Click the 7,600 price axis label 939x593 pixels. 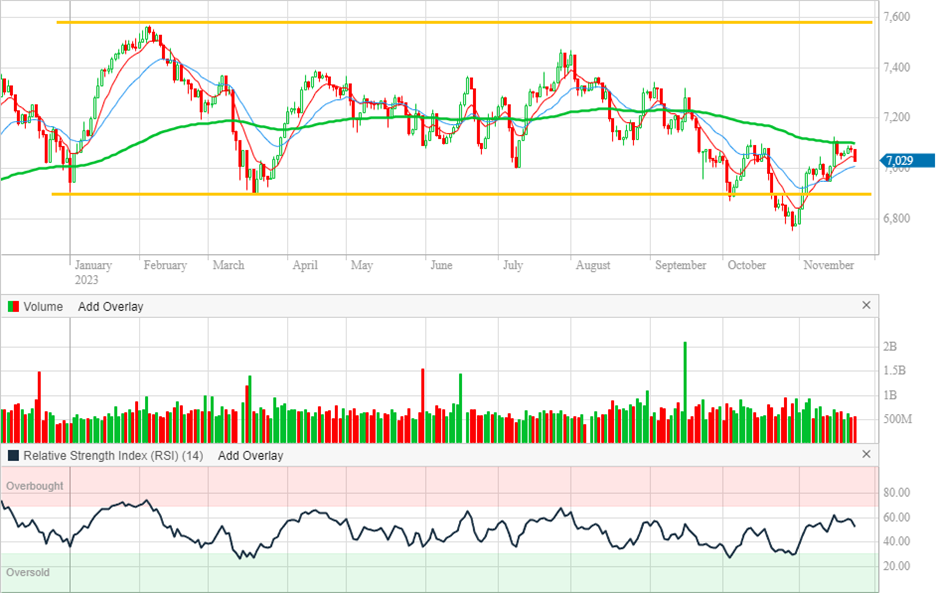point(896,18)
